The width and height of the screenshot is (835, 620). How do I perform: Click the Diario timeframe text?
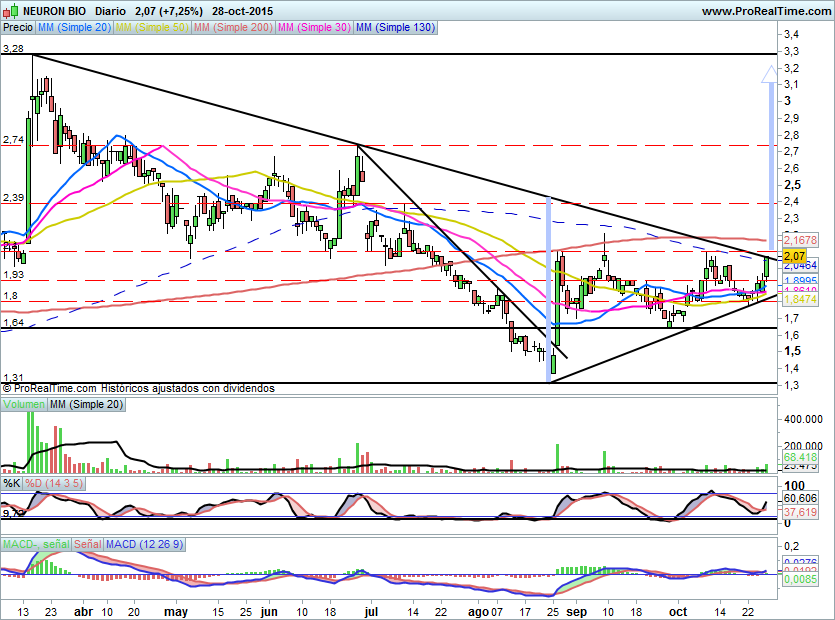[111, 11]
